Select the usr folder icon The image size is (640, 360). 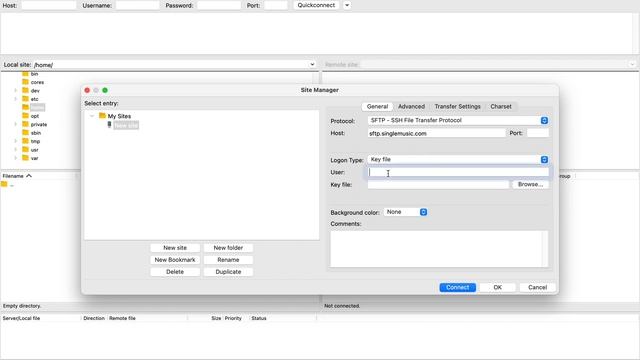[25, 149]
